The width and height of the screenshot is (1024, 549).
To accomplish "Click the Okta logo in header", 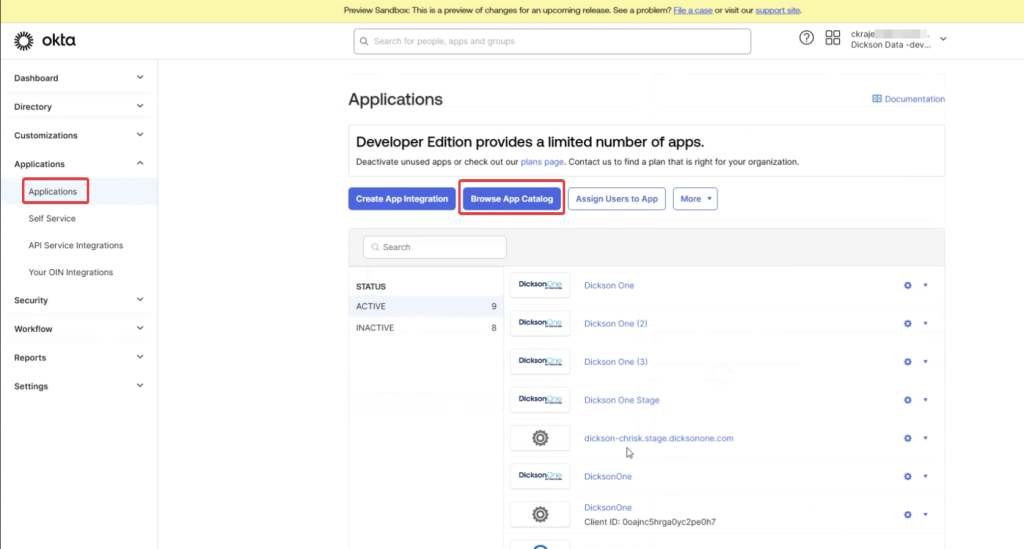I will tap(45, 41).
